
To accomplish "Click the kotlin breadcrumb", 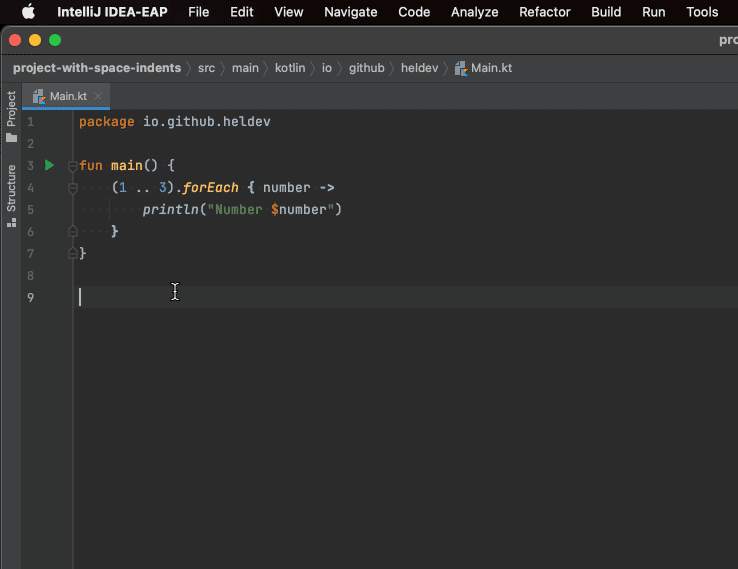I will coord(290,68).
